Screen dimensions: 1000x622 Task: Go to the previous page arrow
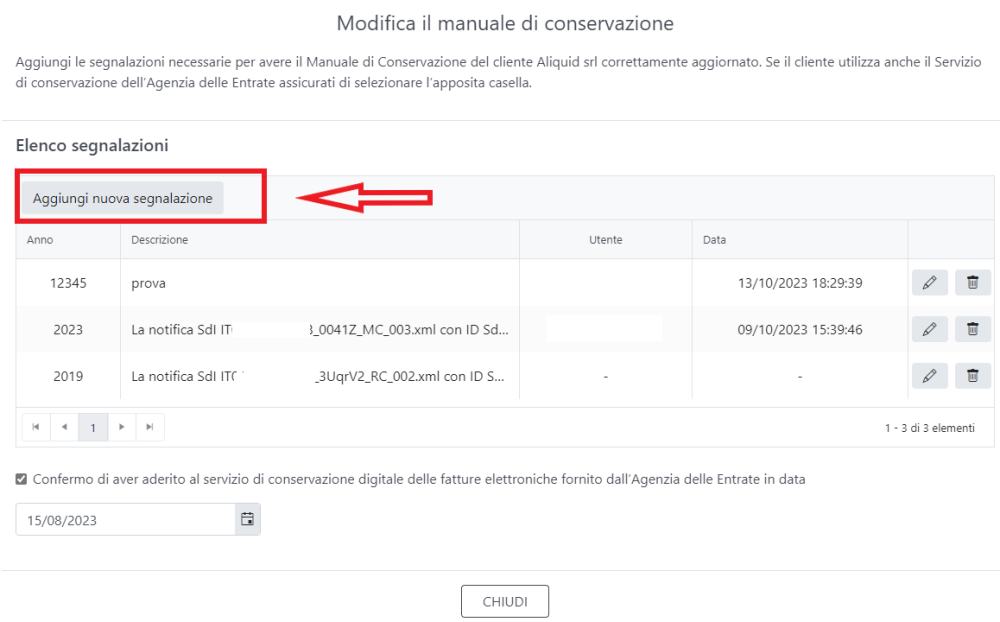(x=64, y=427)
